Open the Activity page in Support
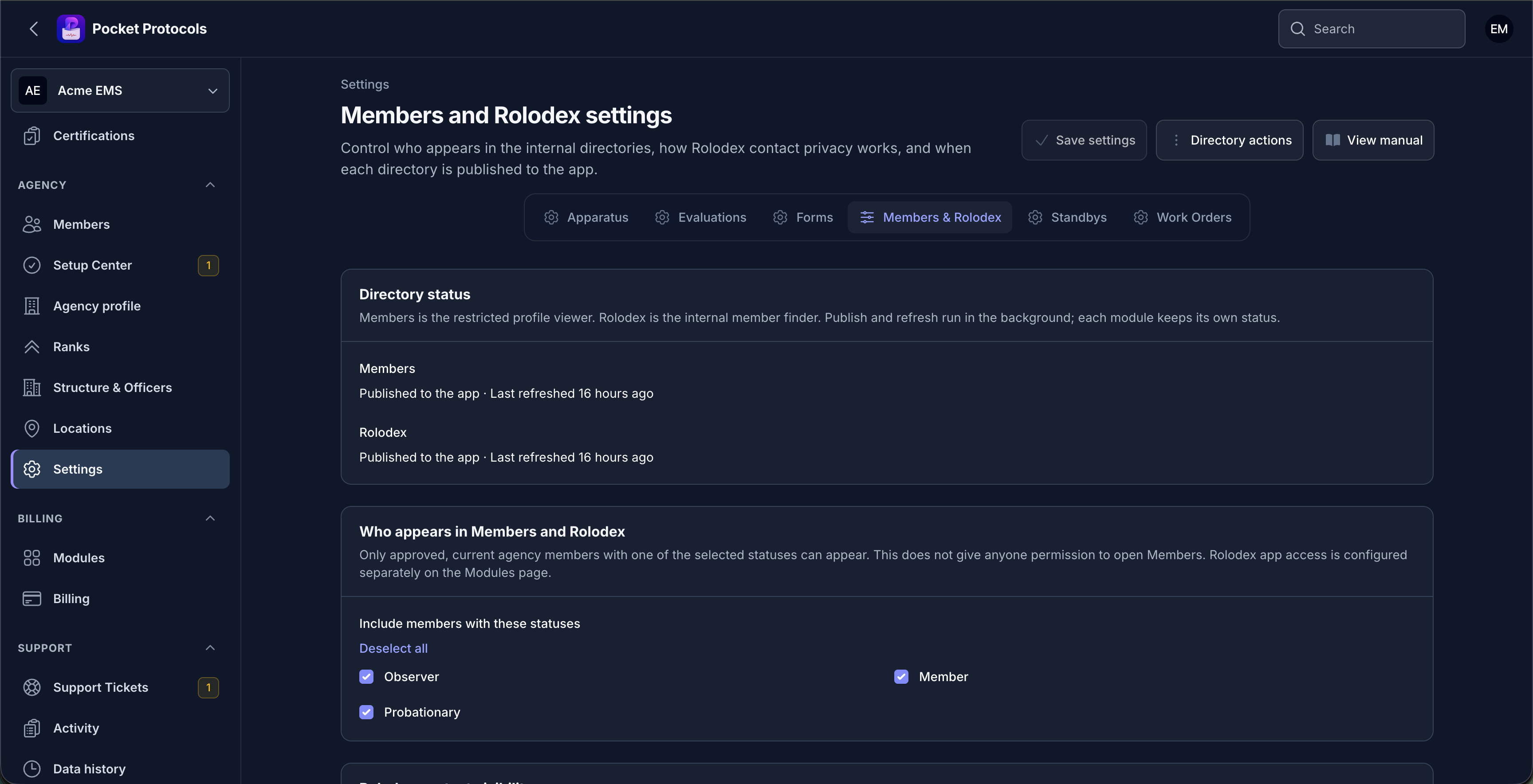This screenshot has width=1533, height=784. [120, 728]
